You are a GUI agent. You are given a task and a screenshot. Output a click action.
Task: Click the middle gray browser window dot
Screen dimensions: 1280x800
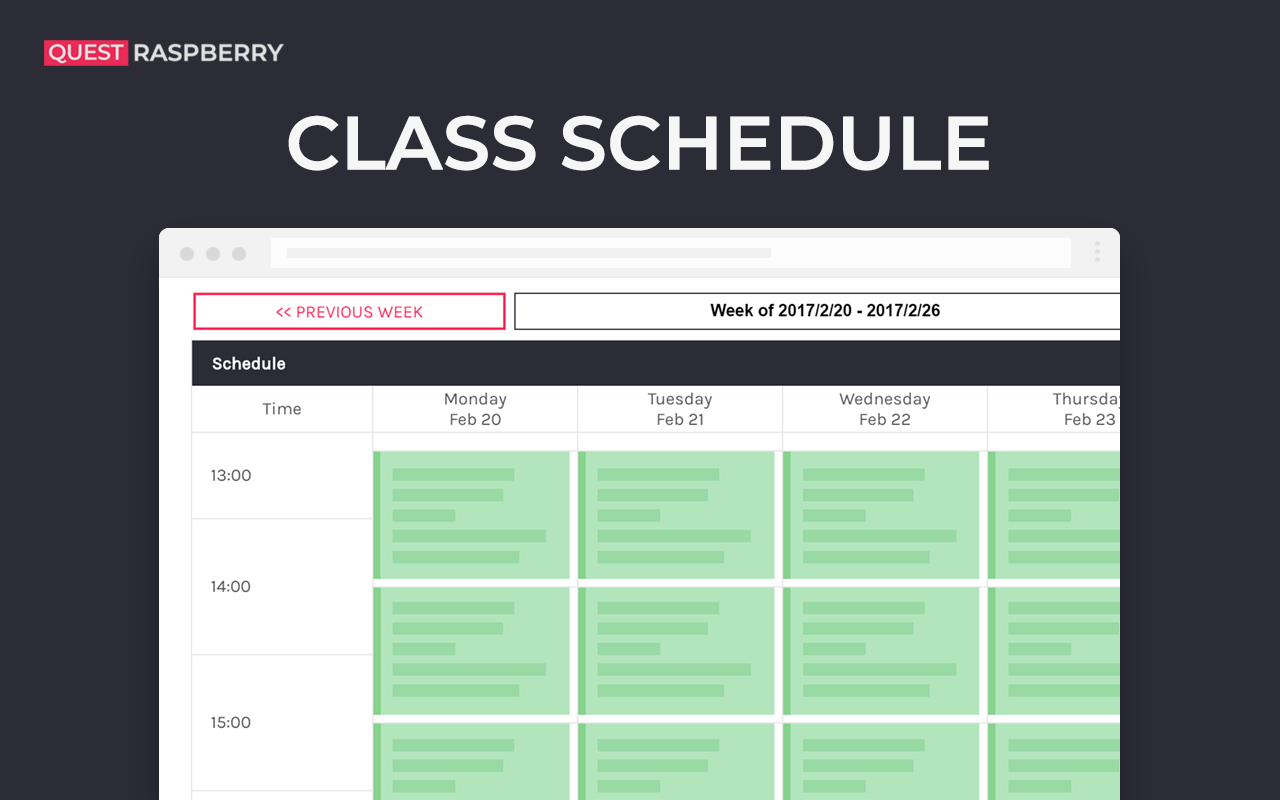click(213, 254)
